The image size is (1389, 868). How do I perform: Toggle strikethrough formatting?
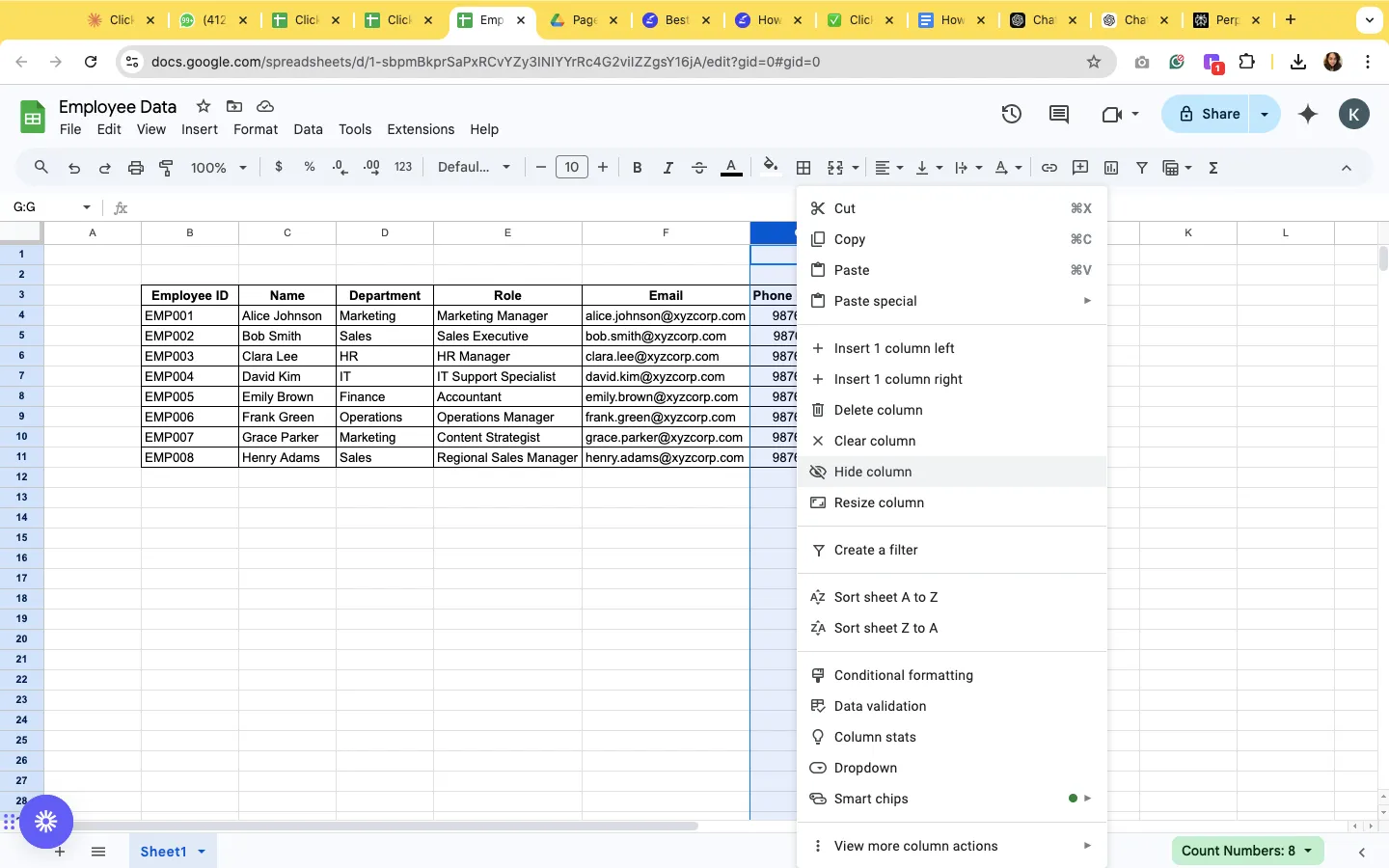(x=699, y=168)
